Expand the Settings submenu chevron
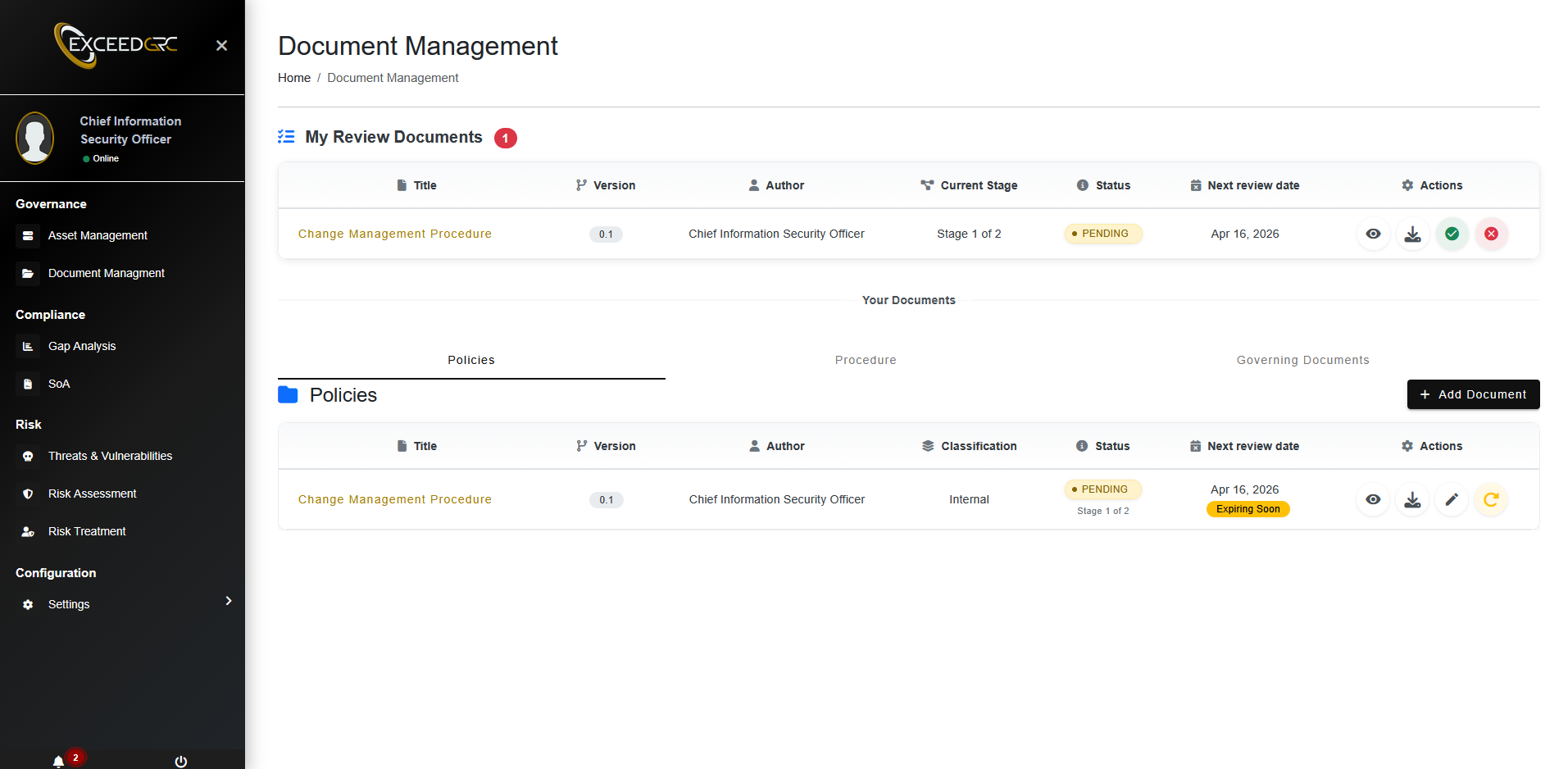This screenshot has height=769, width=1568. point(229,601)
